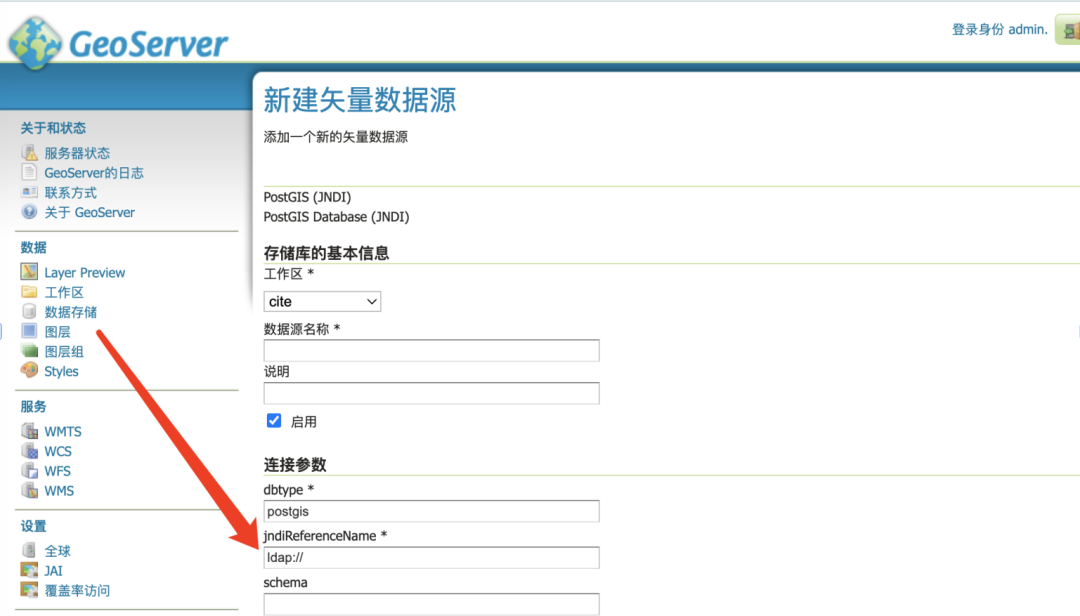Screen dimensions: 1080x616
Task: Click the dbtype field containing postgis
Action: tap(431, 511)
